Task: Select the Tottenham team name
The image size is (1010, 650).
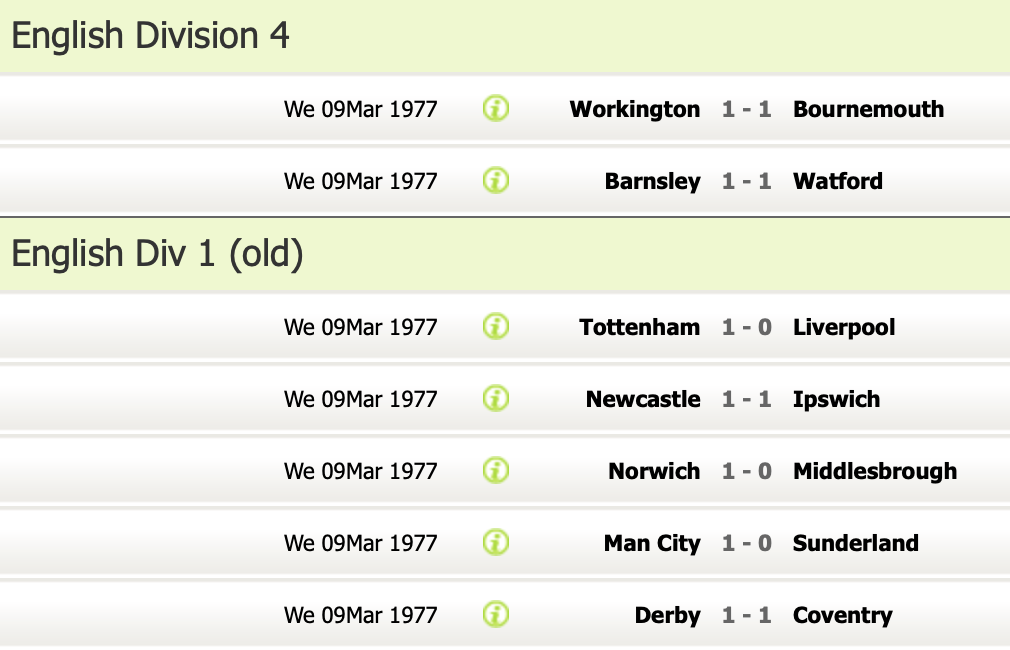Action: 639,327
